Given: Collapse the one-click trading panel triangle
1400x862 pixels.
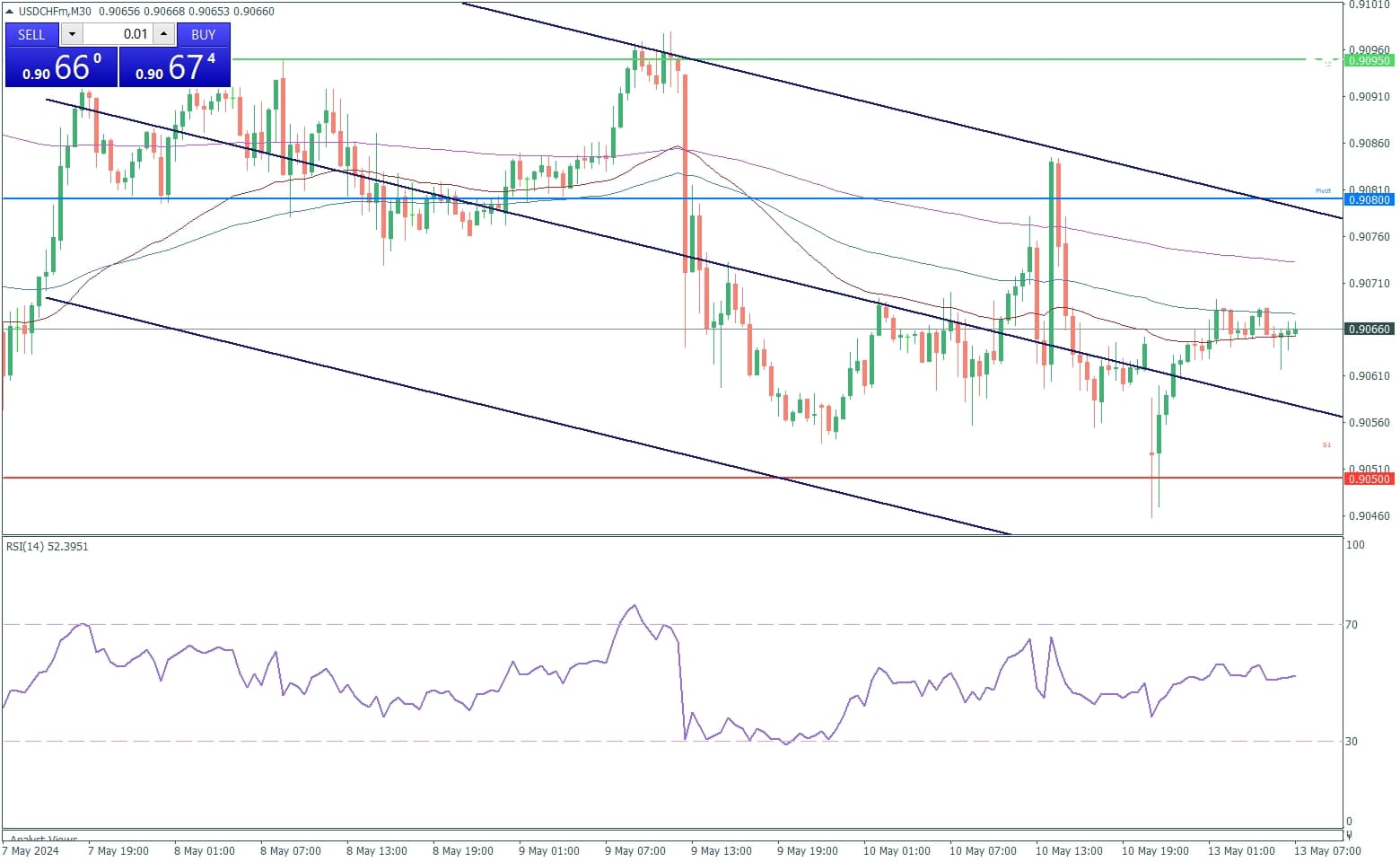Looking at the screenshot, I should pyautogui.click(x=10, y=12).
